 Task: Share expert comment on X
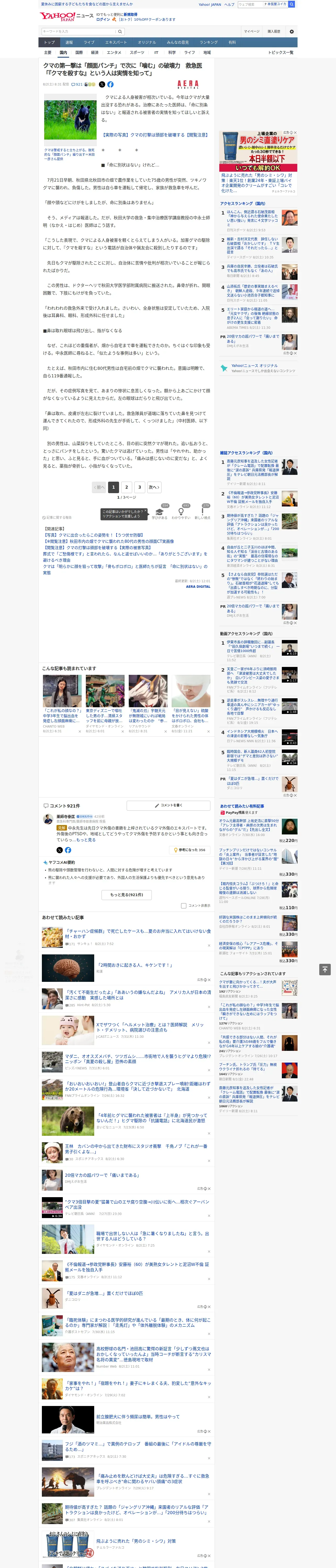[59, 850]
